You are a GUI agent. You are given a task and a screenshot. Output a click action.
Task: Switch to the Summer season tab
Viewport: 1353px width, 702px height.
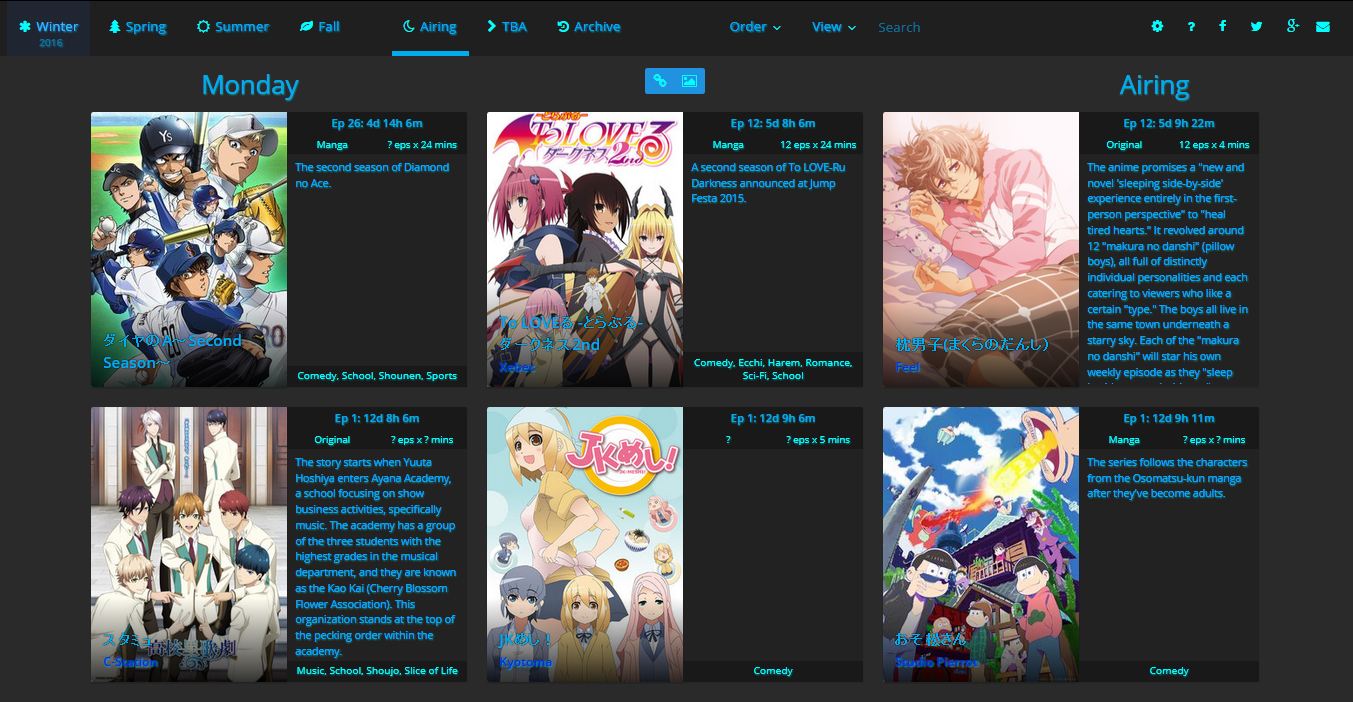click(x=232, y=27)
